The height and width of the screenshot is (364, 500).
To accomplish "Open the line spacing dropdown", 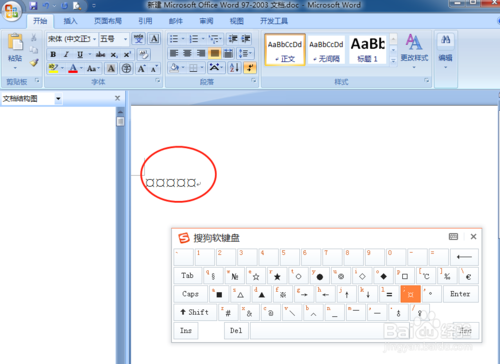I will pyautogui.click(x=245, y=53).
